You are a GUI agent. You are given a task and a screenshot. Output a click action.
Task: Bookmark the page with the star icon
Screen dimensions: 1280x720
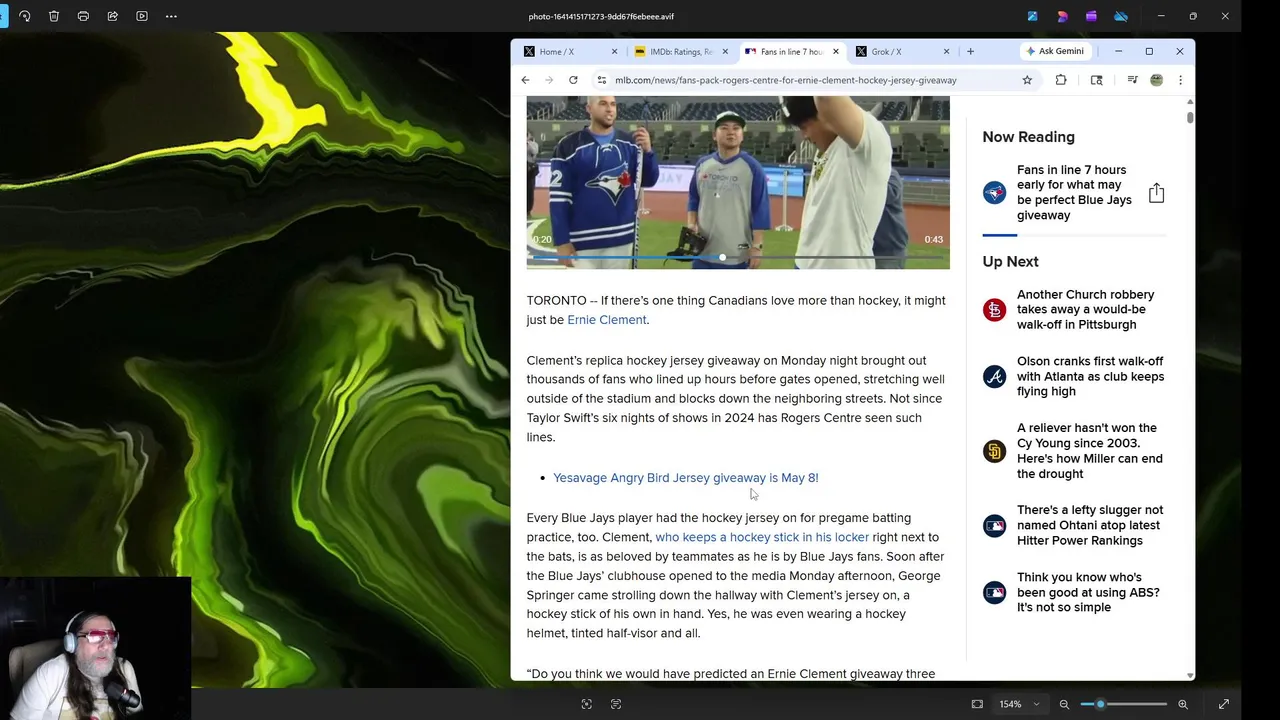tap(1027, 80)
